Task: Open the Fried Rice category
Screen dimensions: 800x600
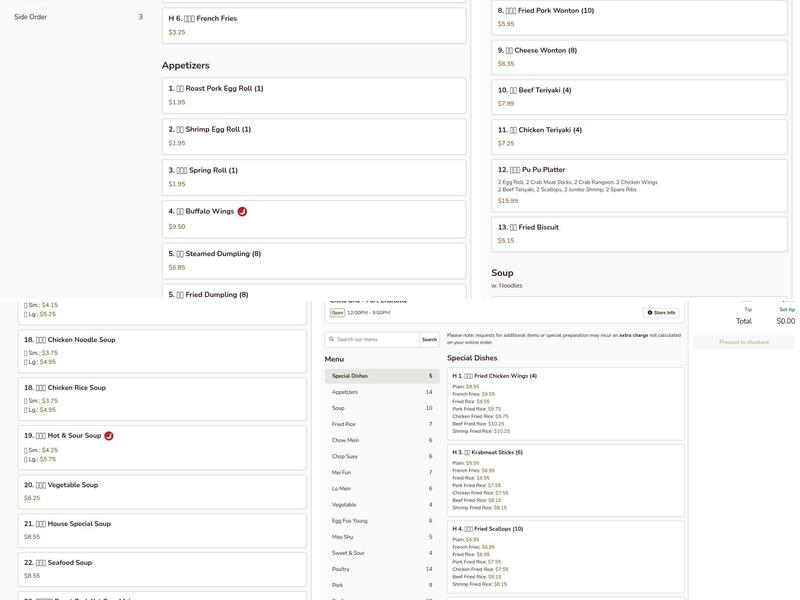Action: [x=381, y=424]
